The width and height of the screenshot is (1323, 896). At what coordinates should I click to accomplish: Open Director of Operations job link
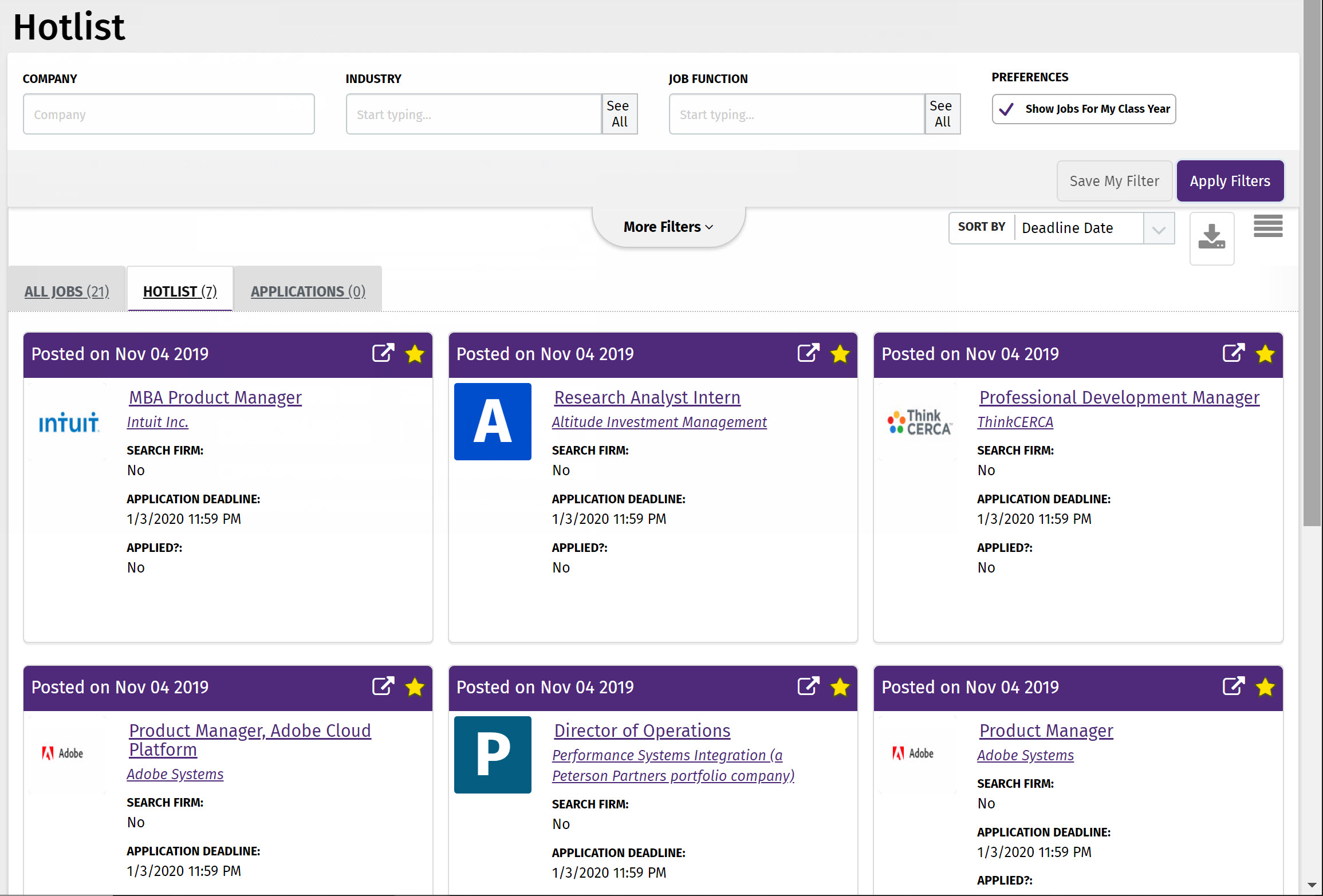tap(642, 730)
